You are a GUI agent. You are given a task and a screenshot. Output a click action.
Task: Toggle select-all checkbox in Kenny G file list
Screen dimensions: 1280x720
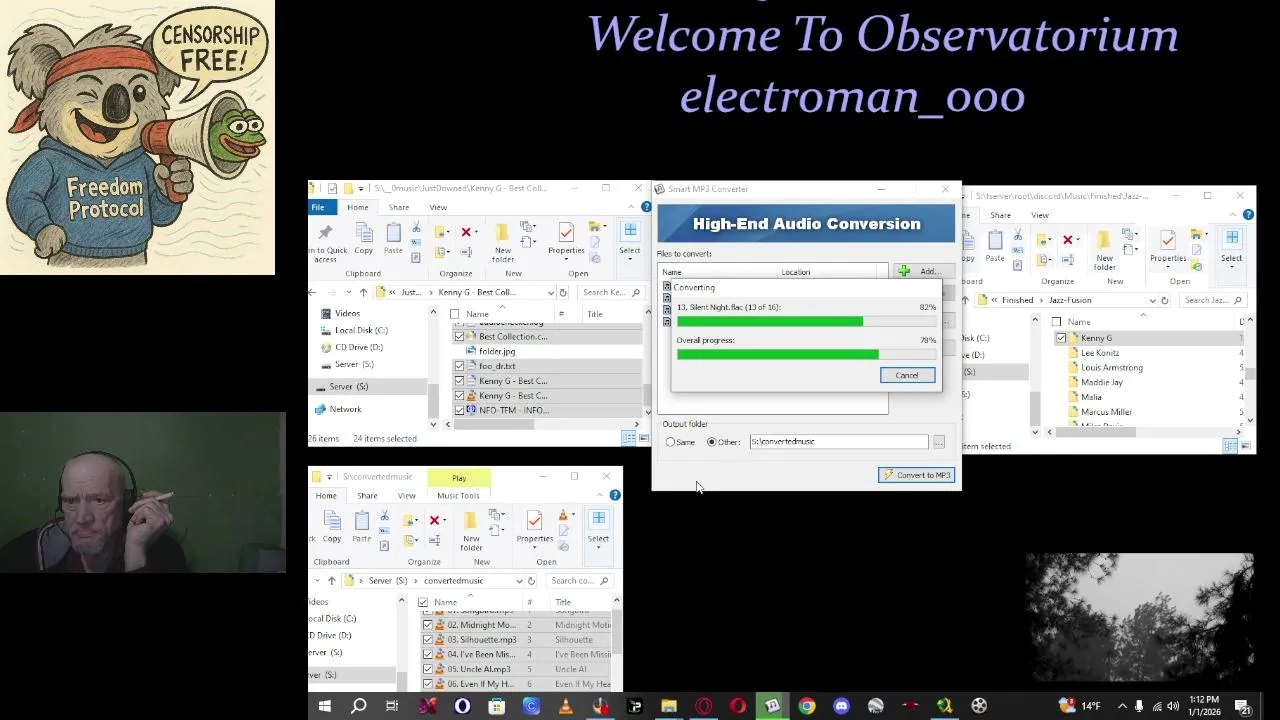click(x=455, y=314)
